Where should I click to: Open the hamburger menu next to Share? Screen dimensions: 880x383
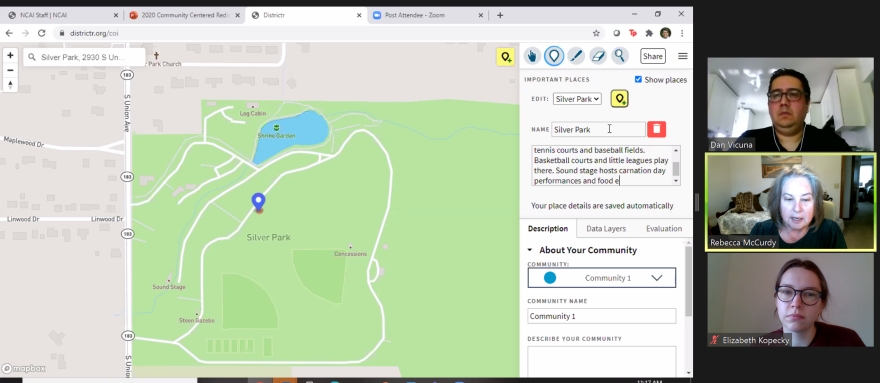[682, 56]
